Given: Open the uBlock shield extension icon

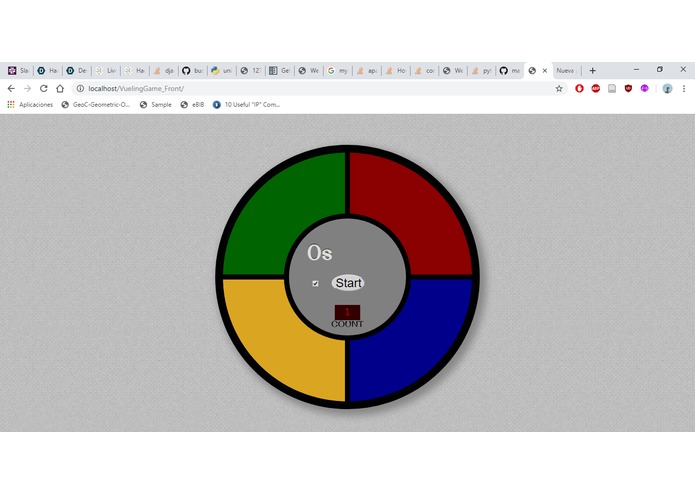Looking at the screenshot, I should [x=628, y=89].
